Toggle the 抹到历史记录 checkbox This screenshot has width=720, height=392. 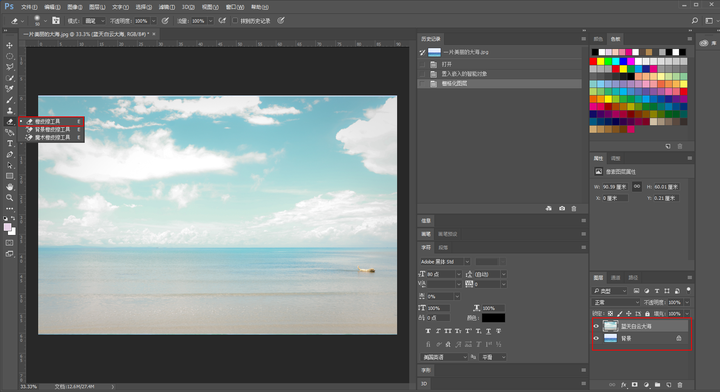click(x=235, y=21)
